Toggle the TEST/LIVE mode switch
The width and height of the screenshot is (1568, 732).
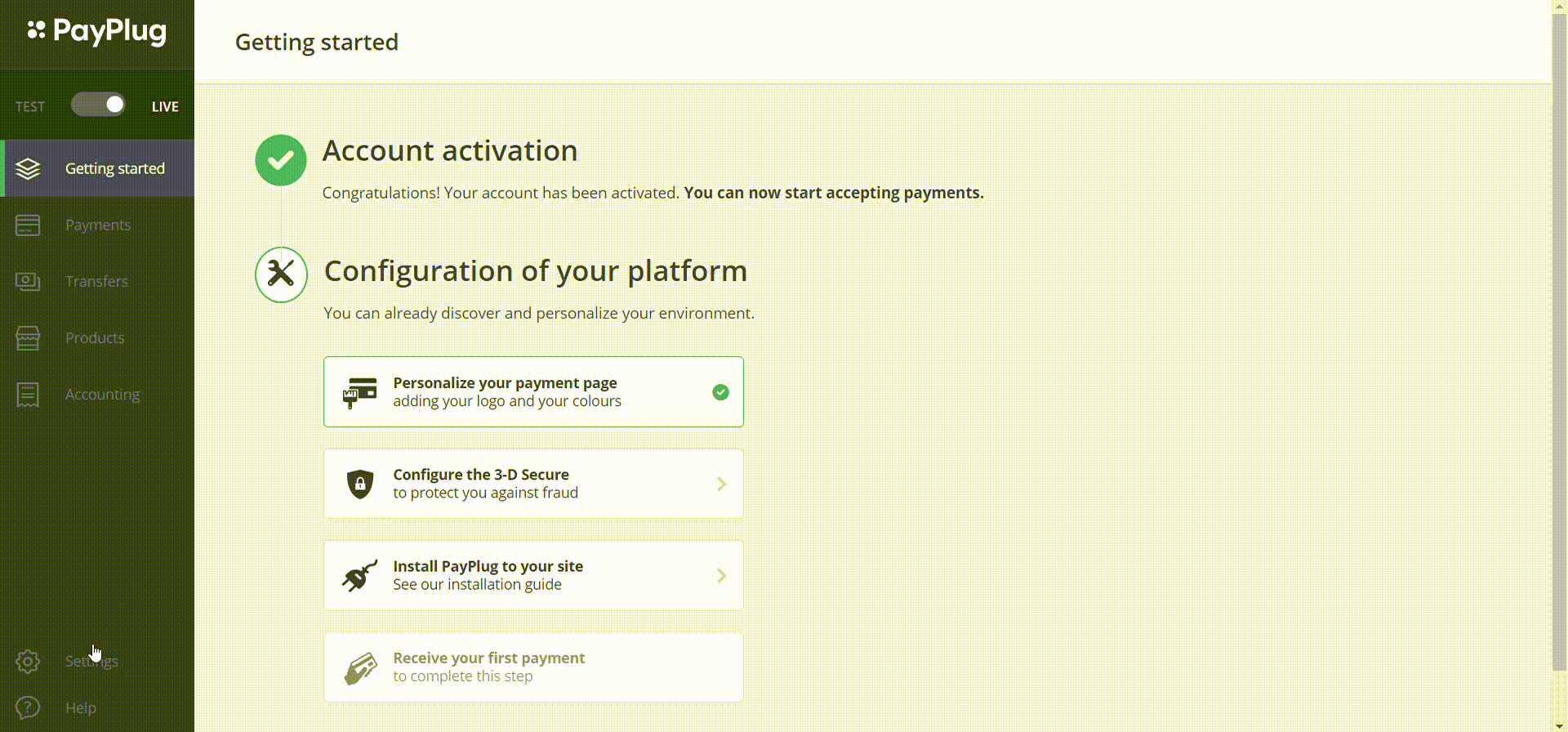point(98,105)
